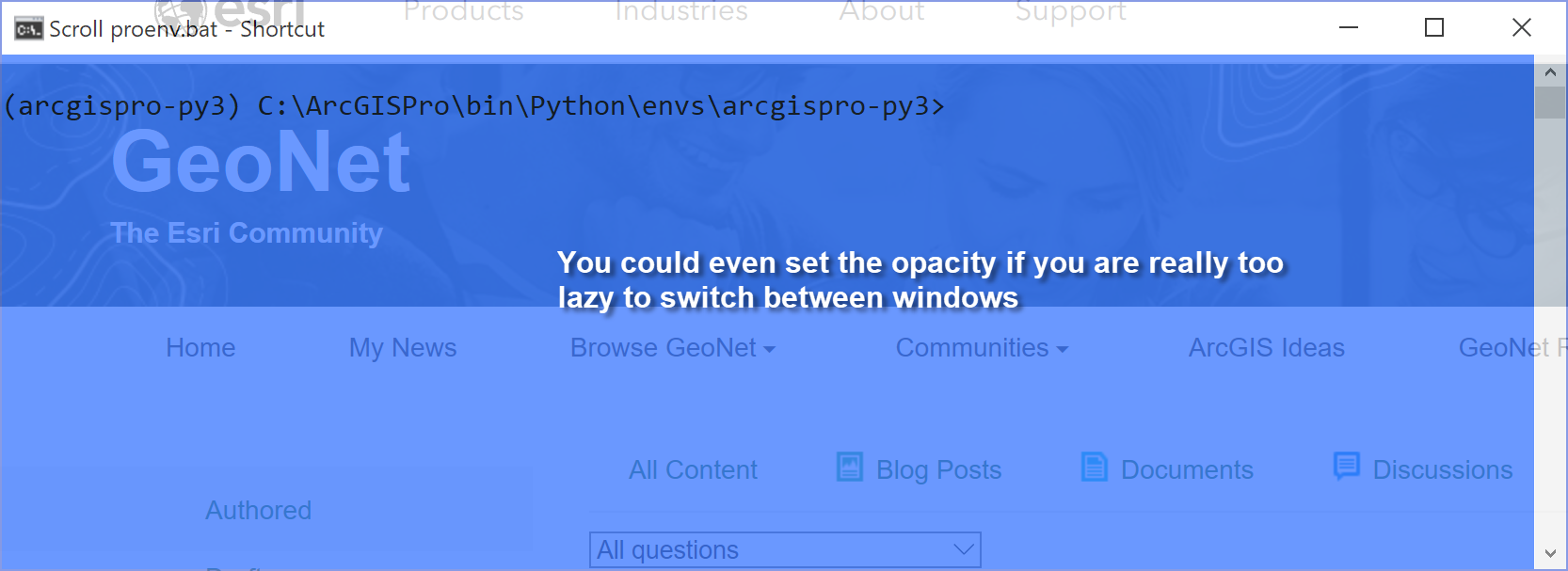This screenshot has width=1568, height=571.
Task: Open the All questions dropdown
Action: [x=785, y=549]
